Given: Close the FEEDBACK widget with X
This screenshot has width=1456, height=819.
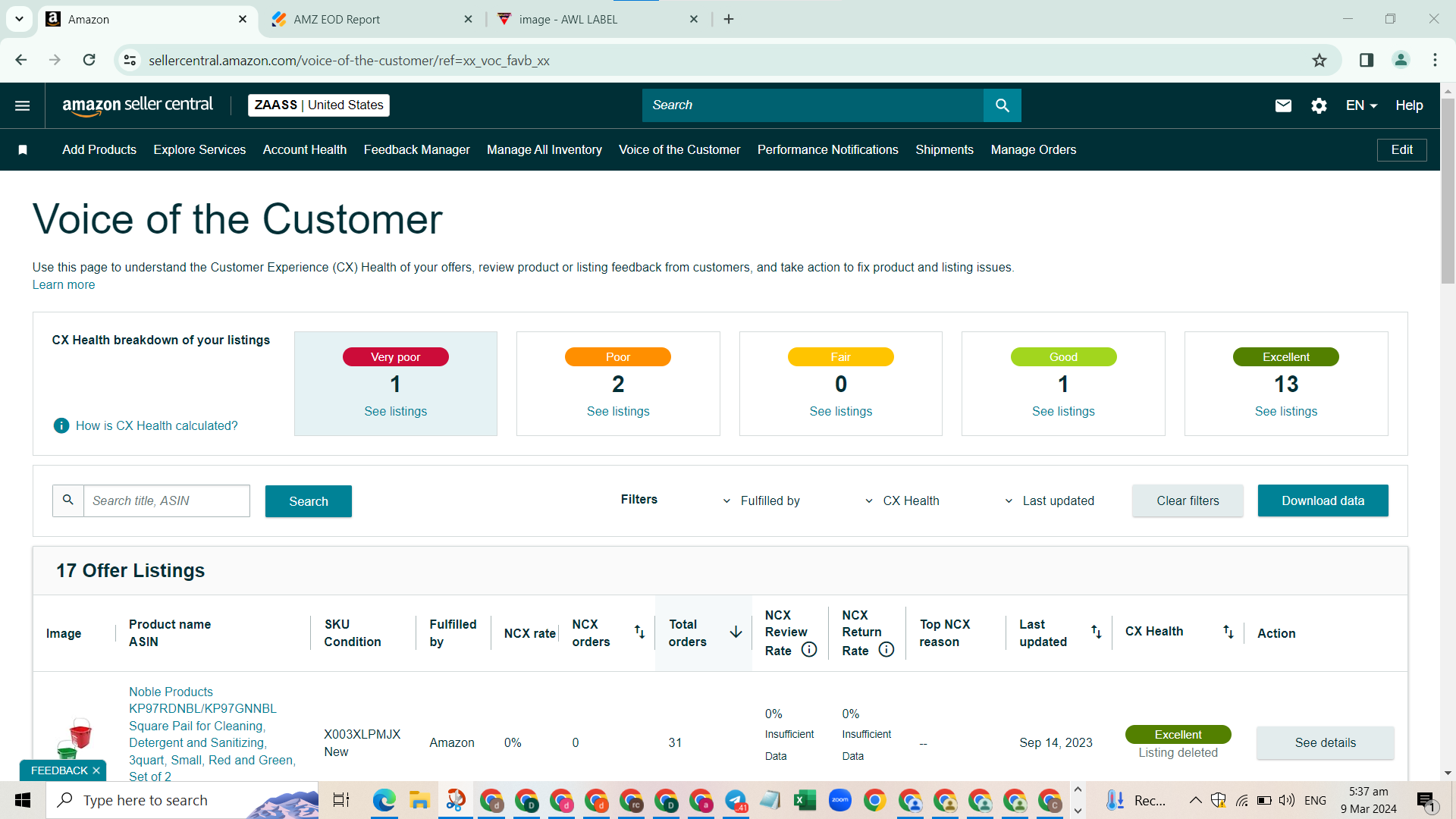Looking at the screenshot, I should [96, 770].
